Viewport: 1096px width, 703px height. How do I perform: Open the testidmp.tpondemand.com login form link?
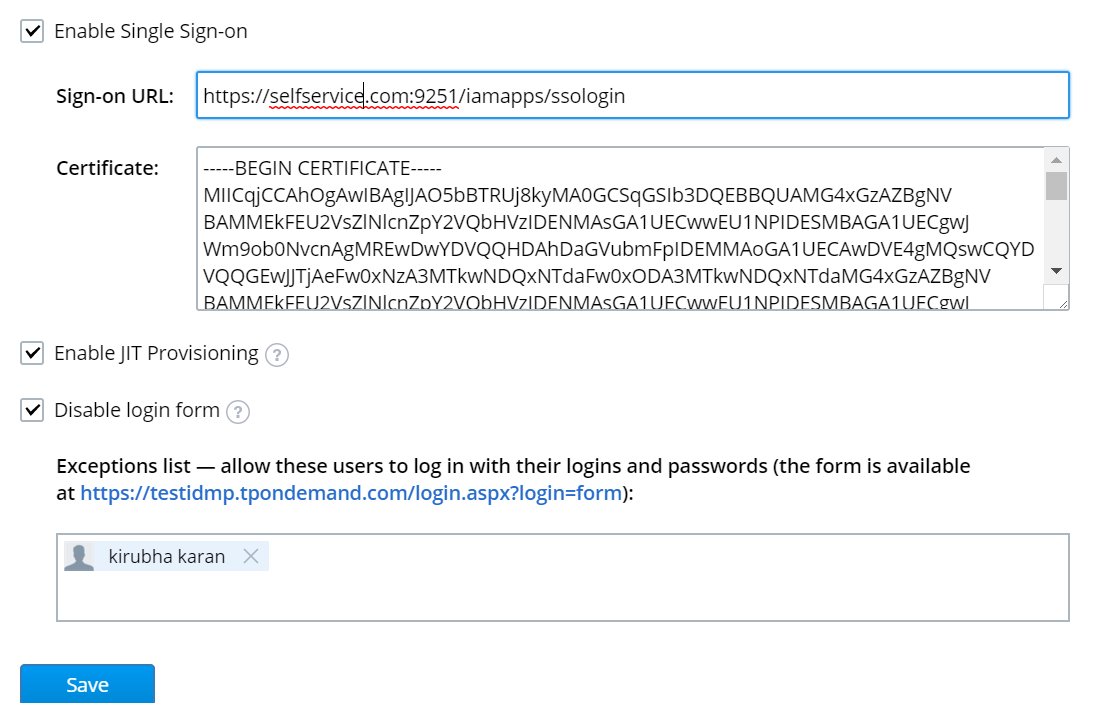(351, 493)
